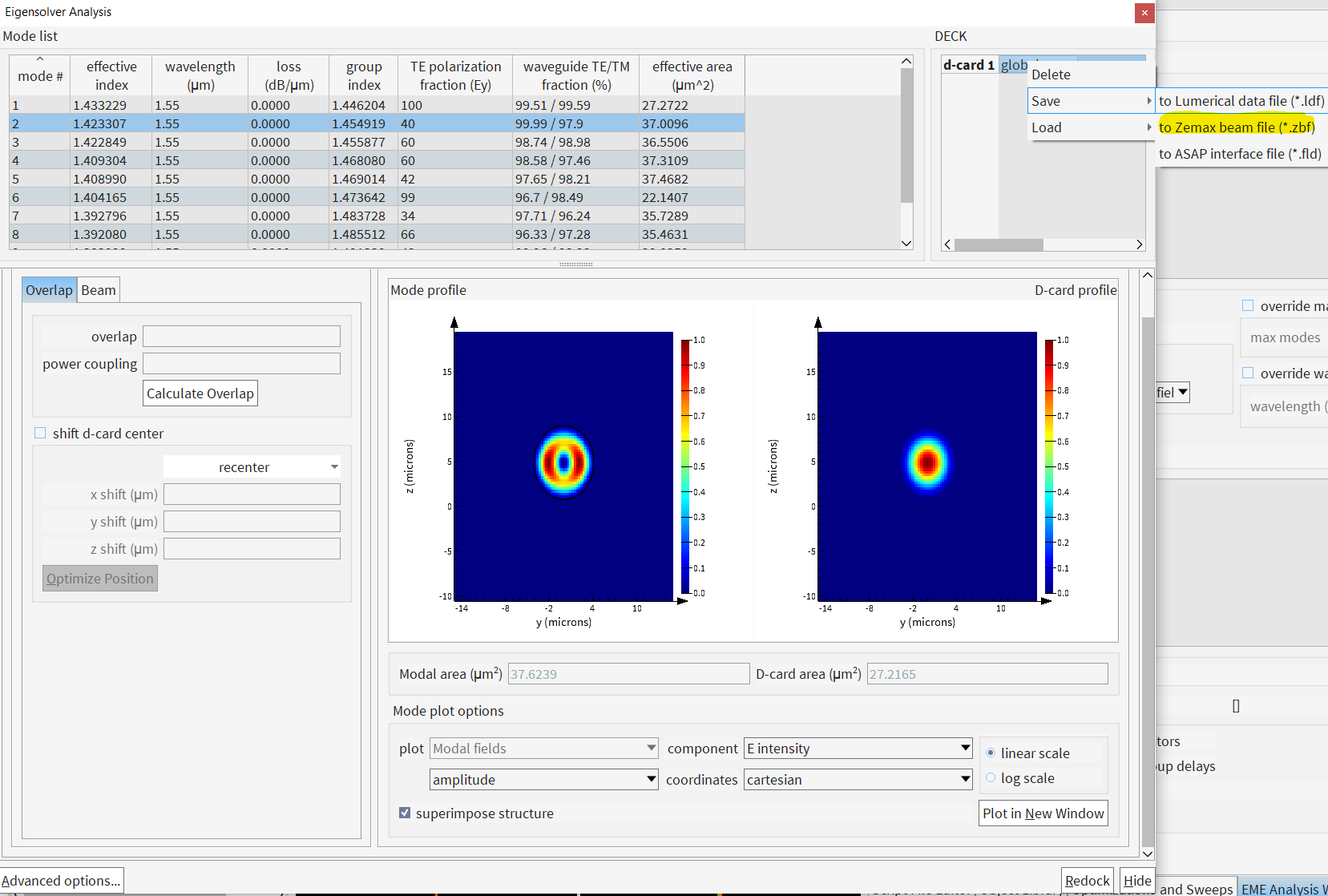
Task: Enable the shift d-card center checkbox
Action: [x=39, y=433]
